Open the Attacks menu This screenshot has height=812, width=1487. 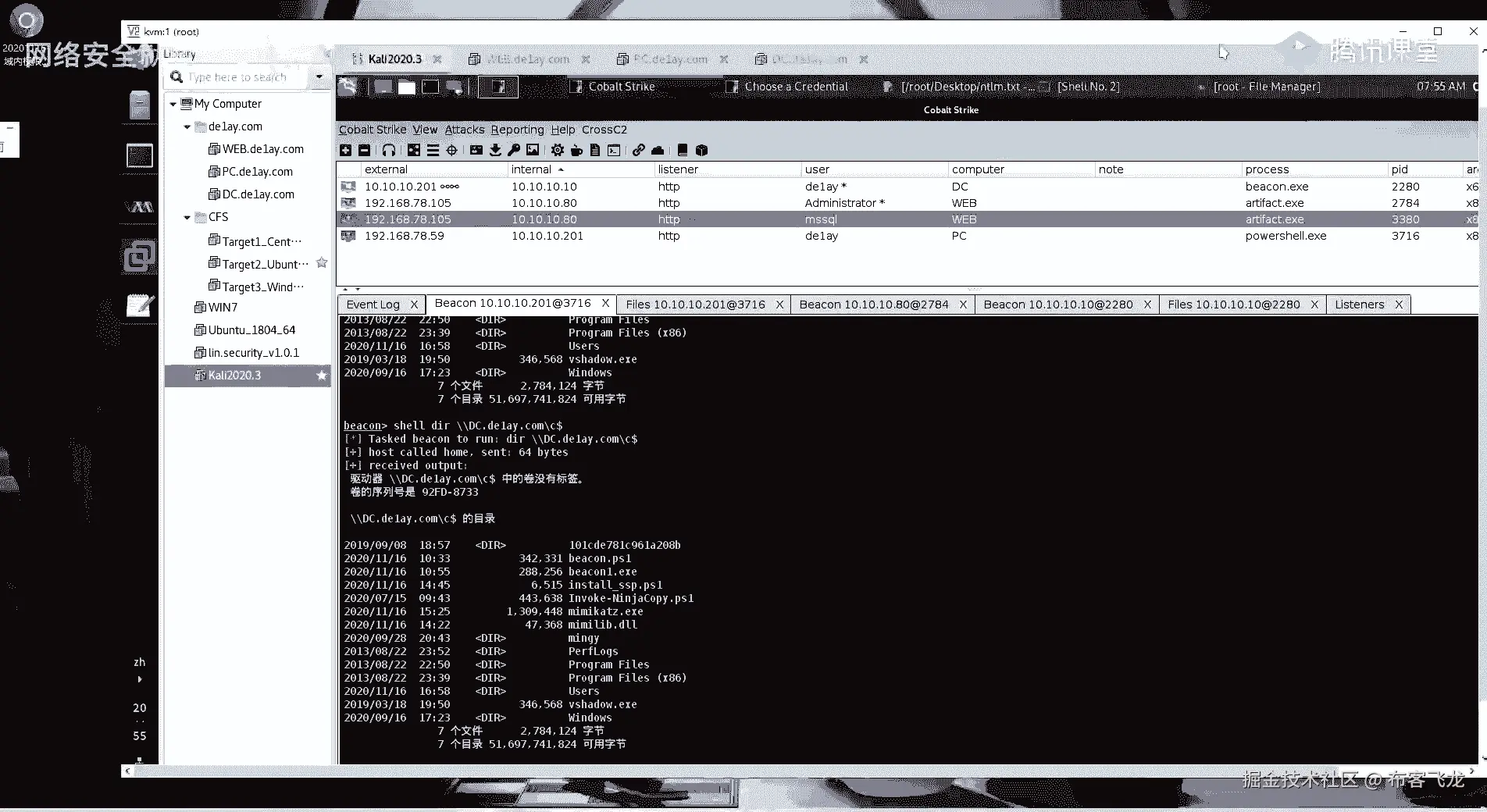[x=465, y=130]
